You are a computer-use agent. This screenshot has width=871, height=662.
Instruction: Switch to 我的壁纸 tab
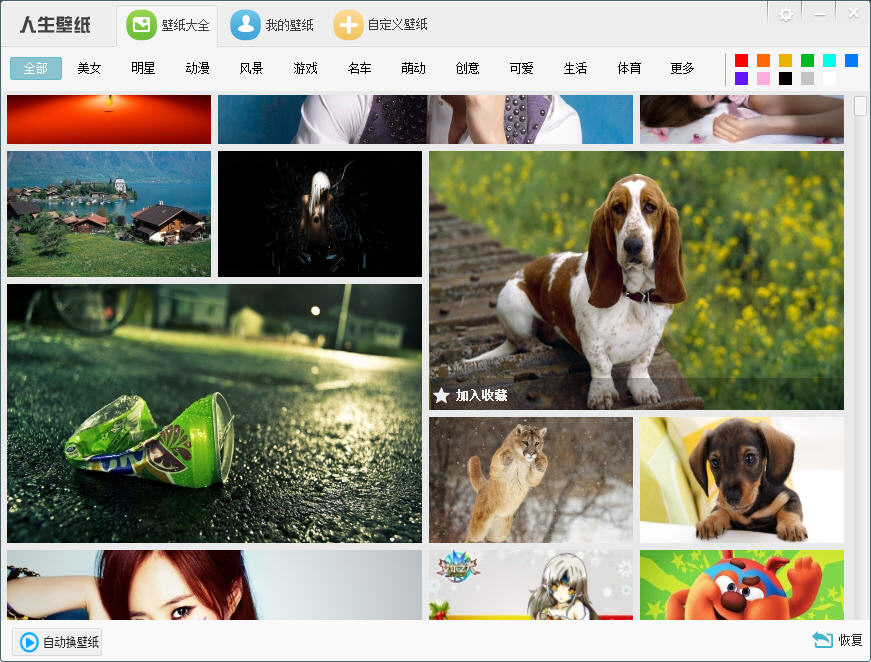point(272,25)
